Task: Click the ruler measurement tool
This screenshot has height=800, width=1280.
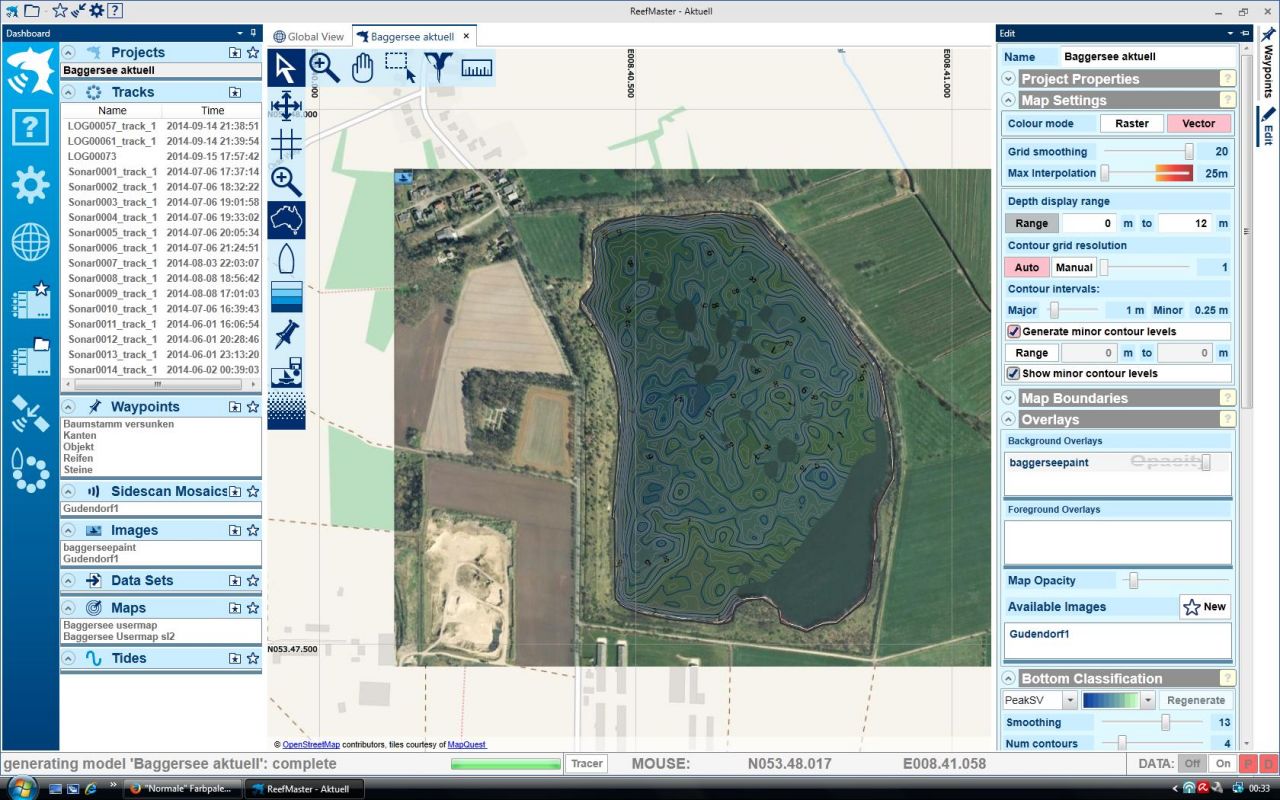Action: (476, 68)
